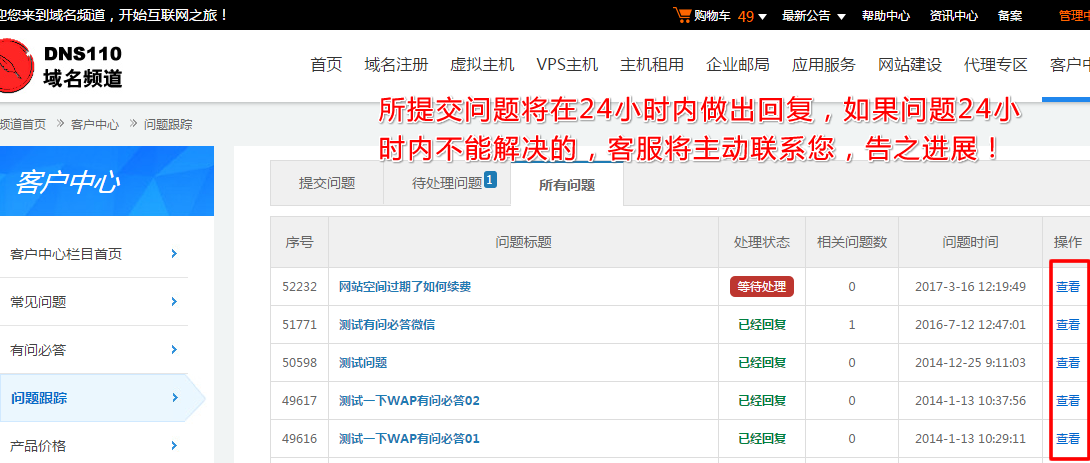Click the pending issues count badge

(490, 180)
